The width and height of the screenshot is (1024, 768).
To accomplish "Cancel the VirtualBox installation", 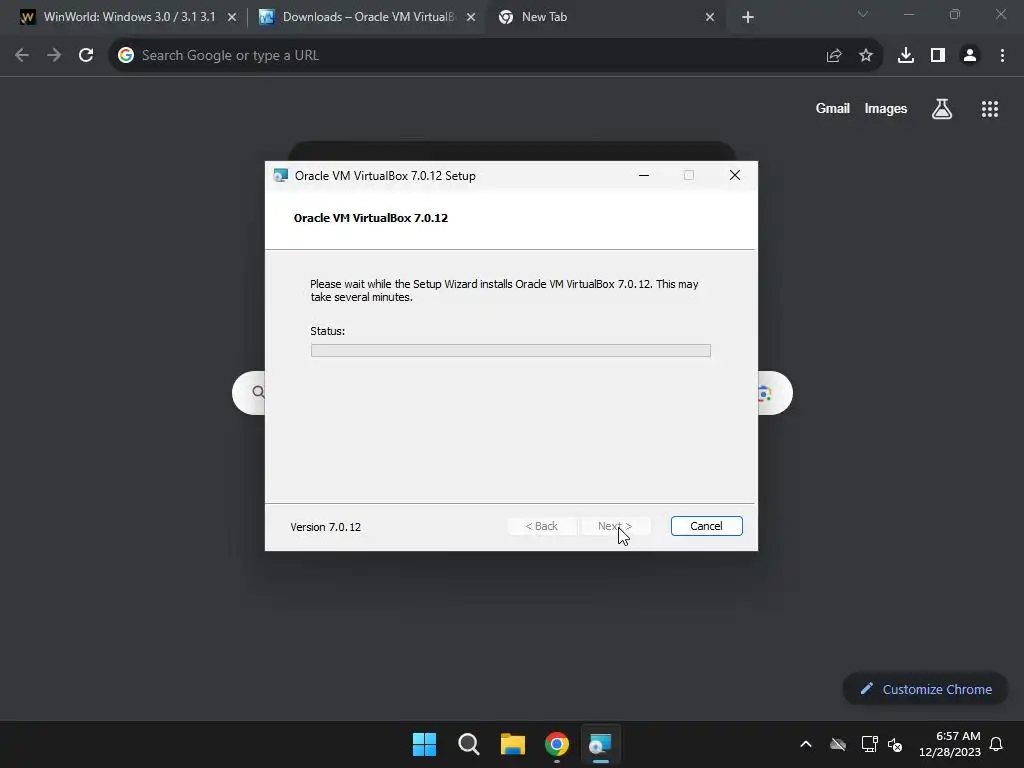I will pyautogui.click(x=706, y=526).
